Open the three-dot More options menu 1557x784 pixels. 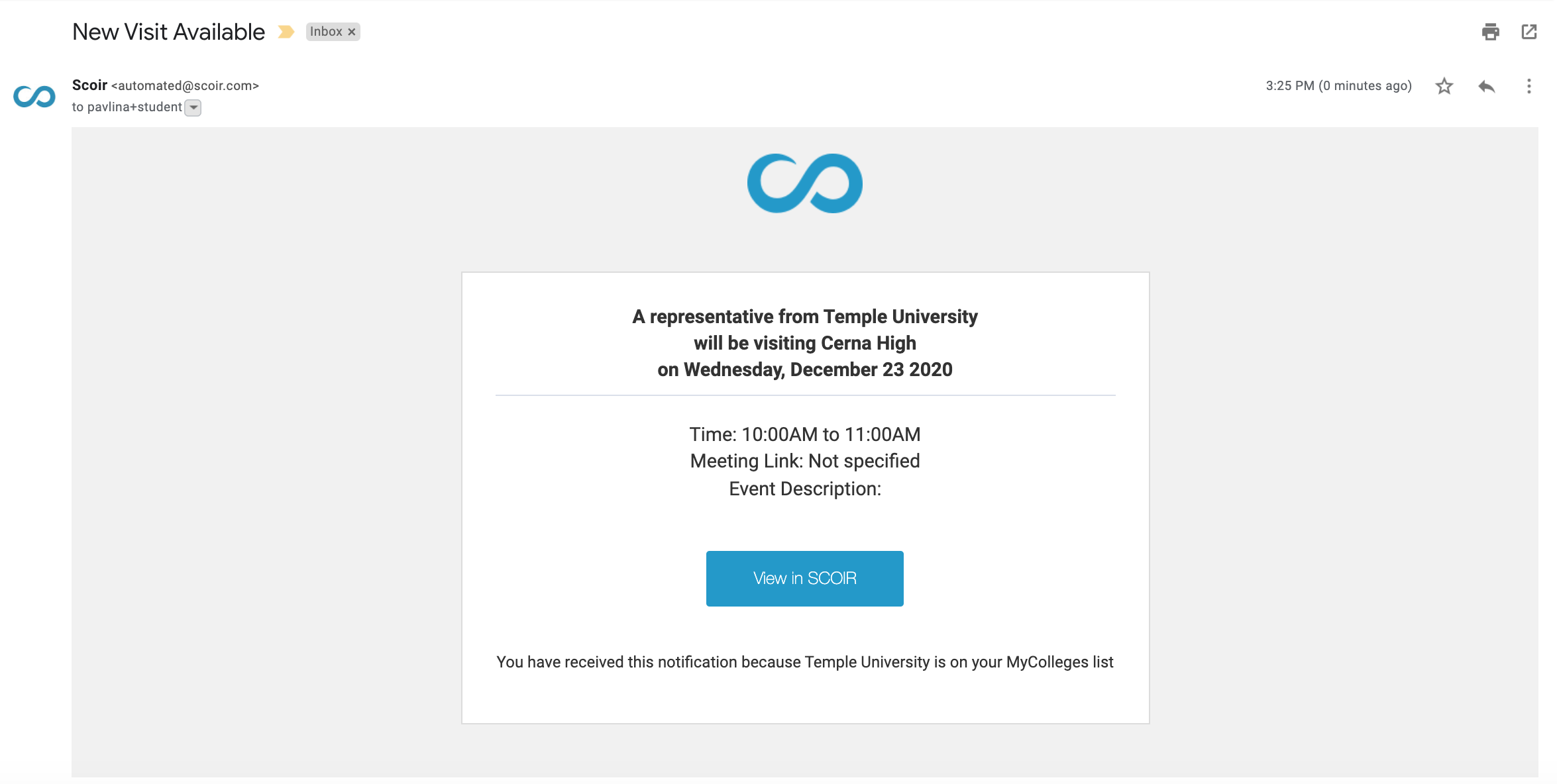coord(1529,86)
